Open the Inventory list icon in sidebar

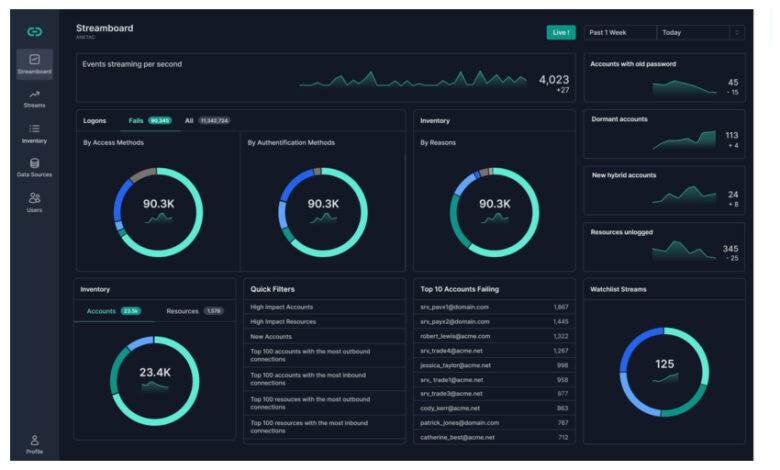point(34,129)
